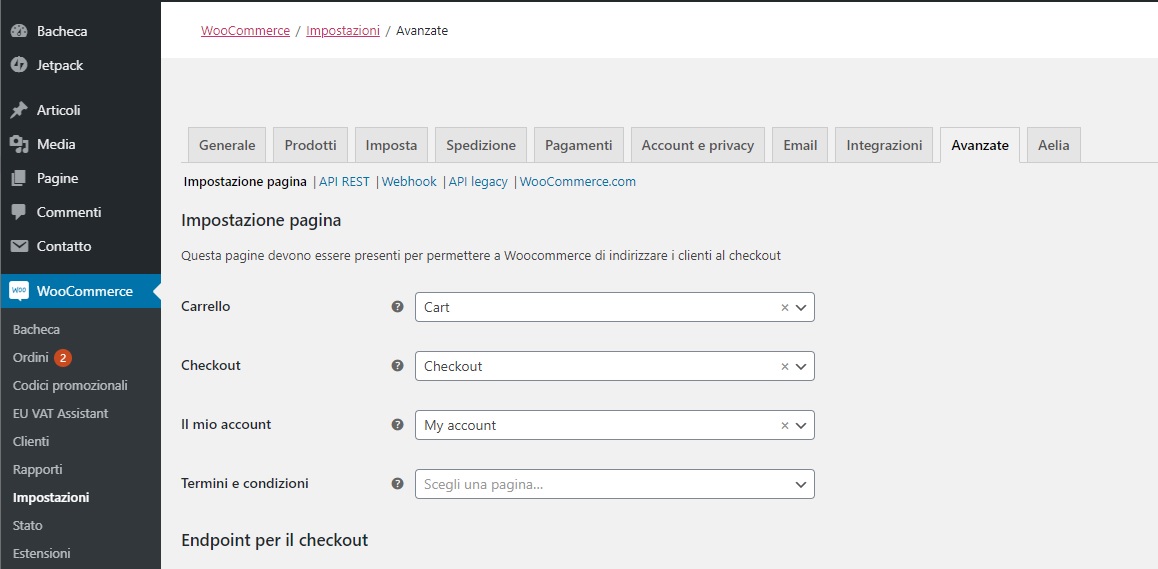Screen dimensions: 1158x569
Task: Click the help icon next to Termini e condizioni
Action: click(397, 484)
